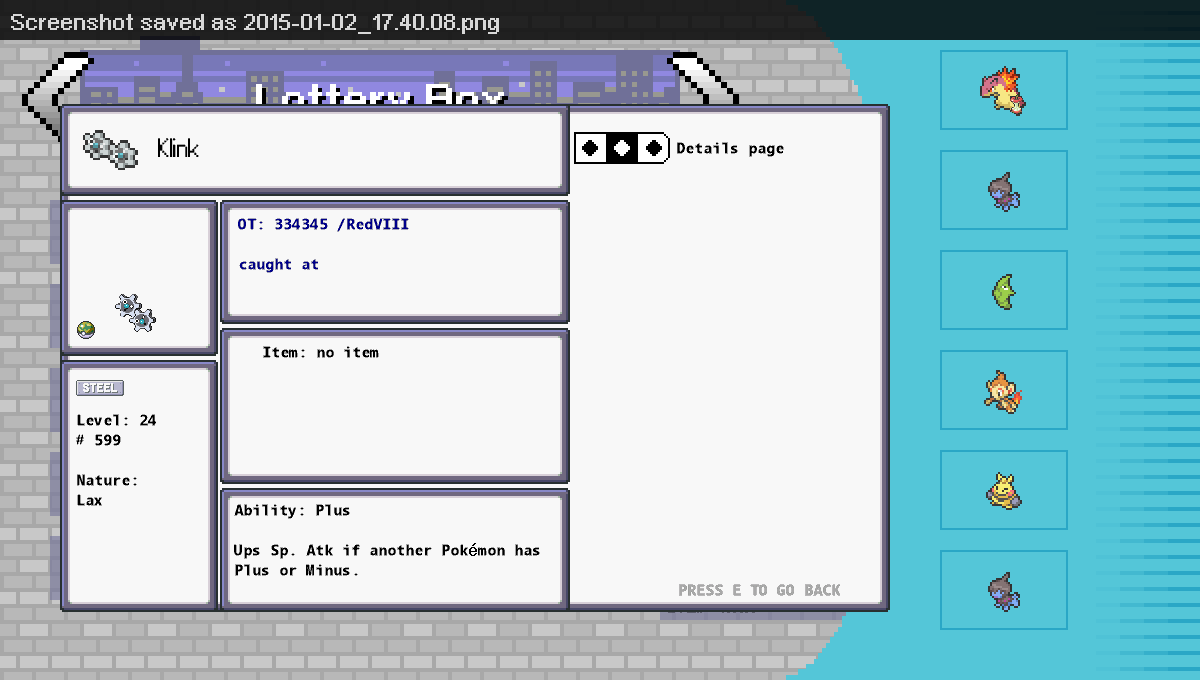
Task: Click the green Poké Ball icon under the portrait
Action: pyautogui.click(x=86, y=330)
